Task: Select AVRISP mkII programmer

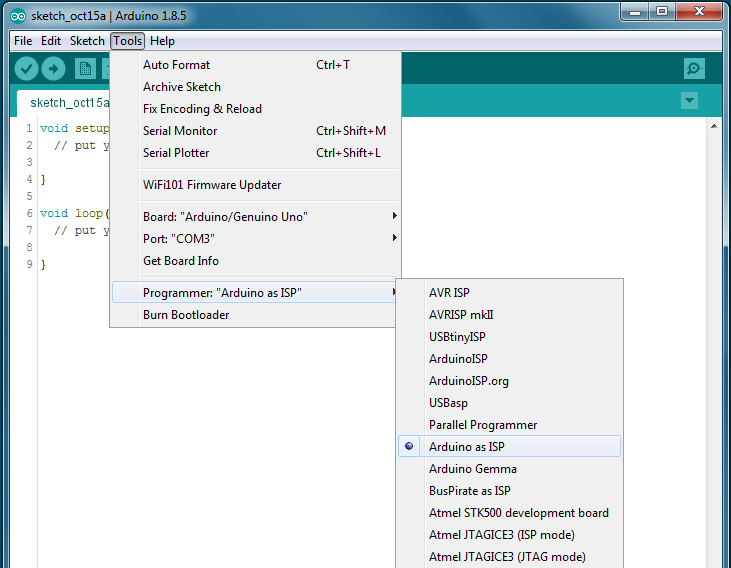Action: coord(510,315)
